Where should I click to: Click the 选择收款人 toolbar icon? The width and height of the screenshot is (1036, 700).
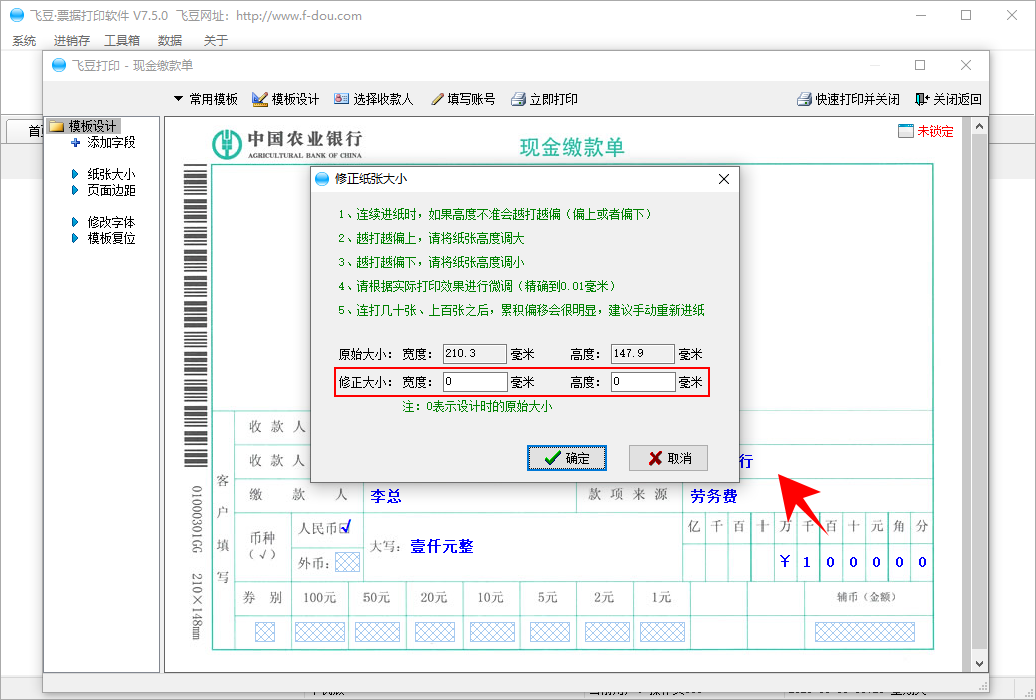(x=342, y=99)
